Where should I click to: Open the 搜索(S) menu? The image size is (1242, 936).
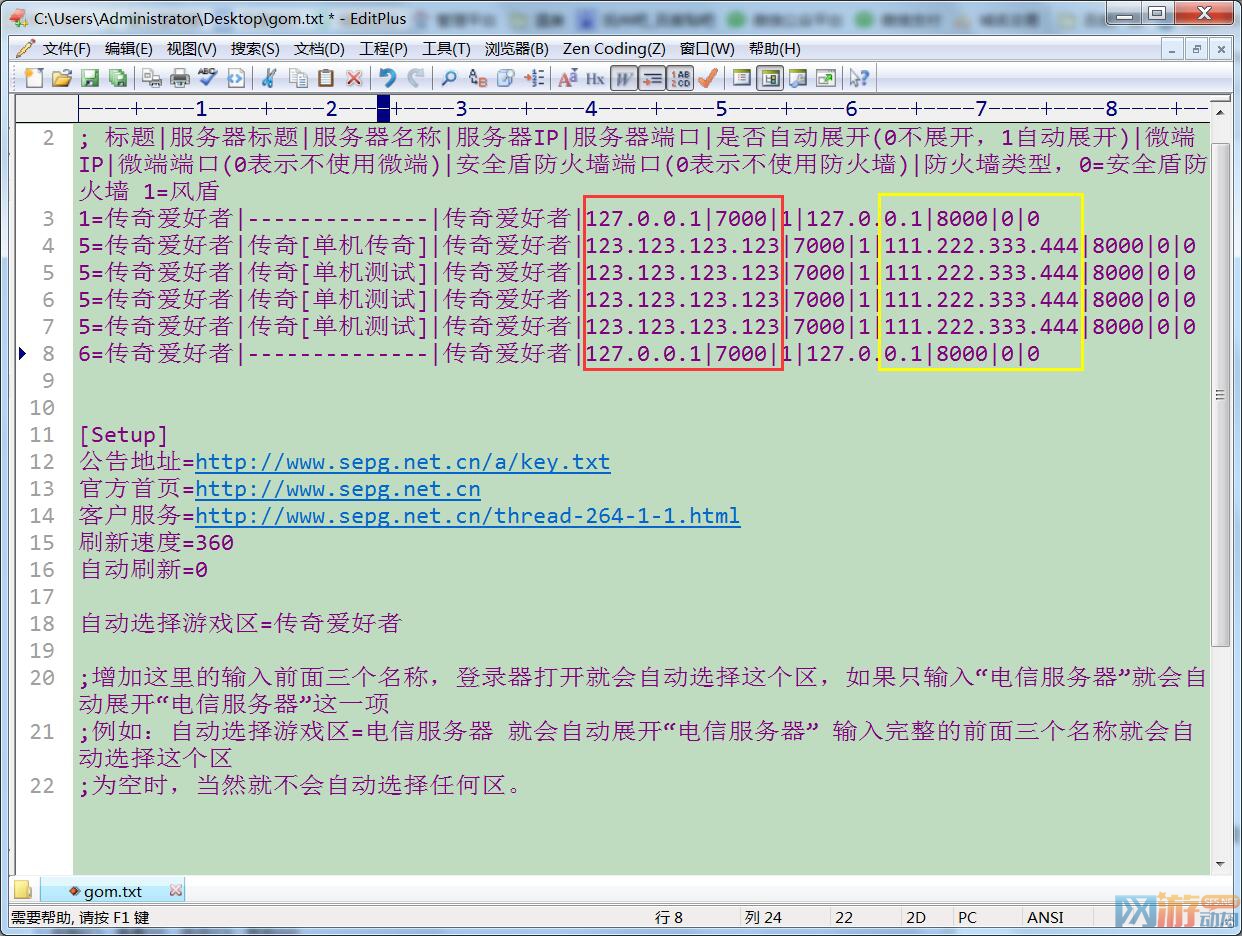(255, 48)
